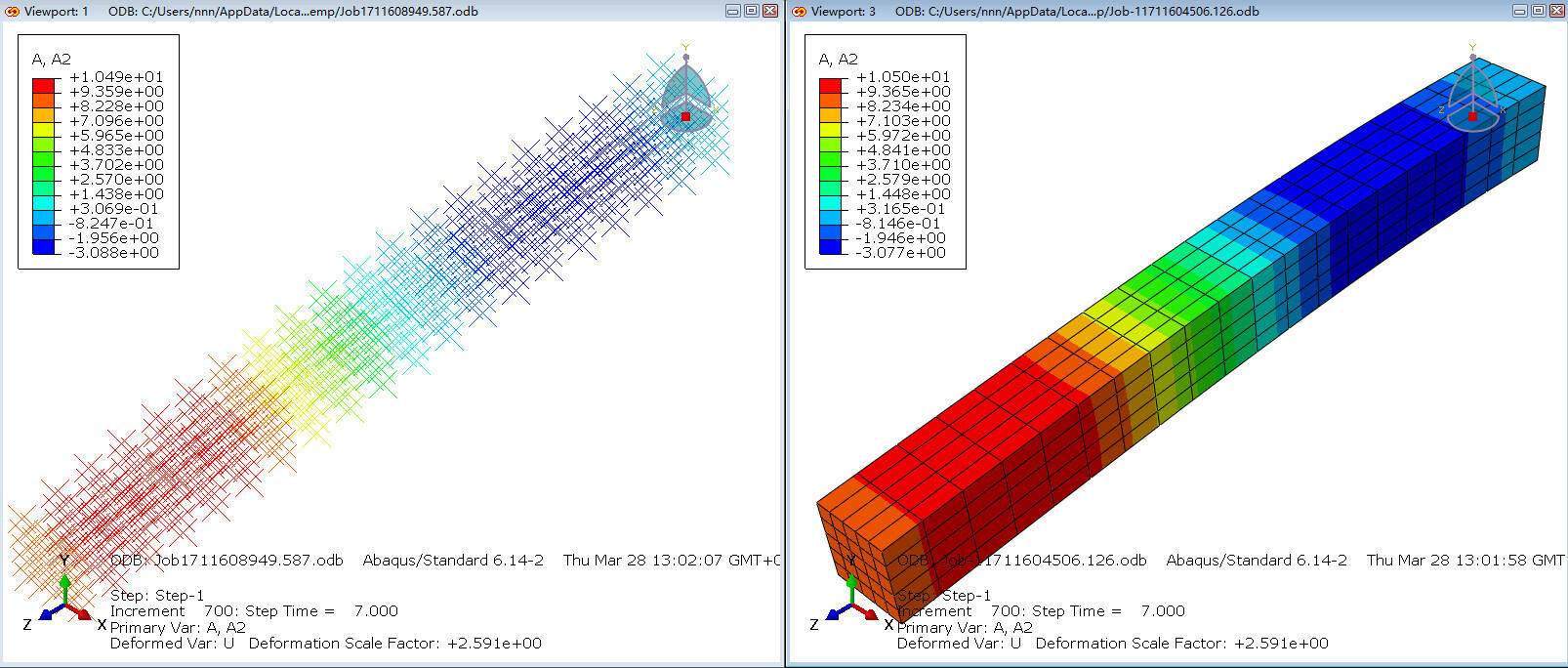Image resolution: width=1568 pixels, height=668 pixels.
Task: Click the 'A, A2' legend title in Viewport 3
Action: pyautogui.click(x=839, y=59)
